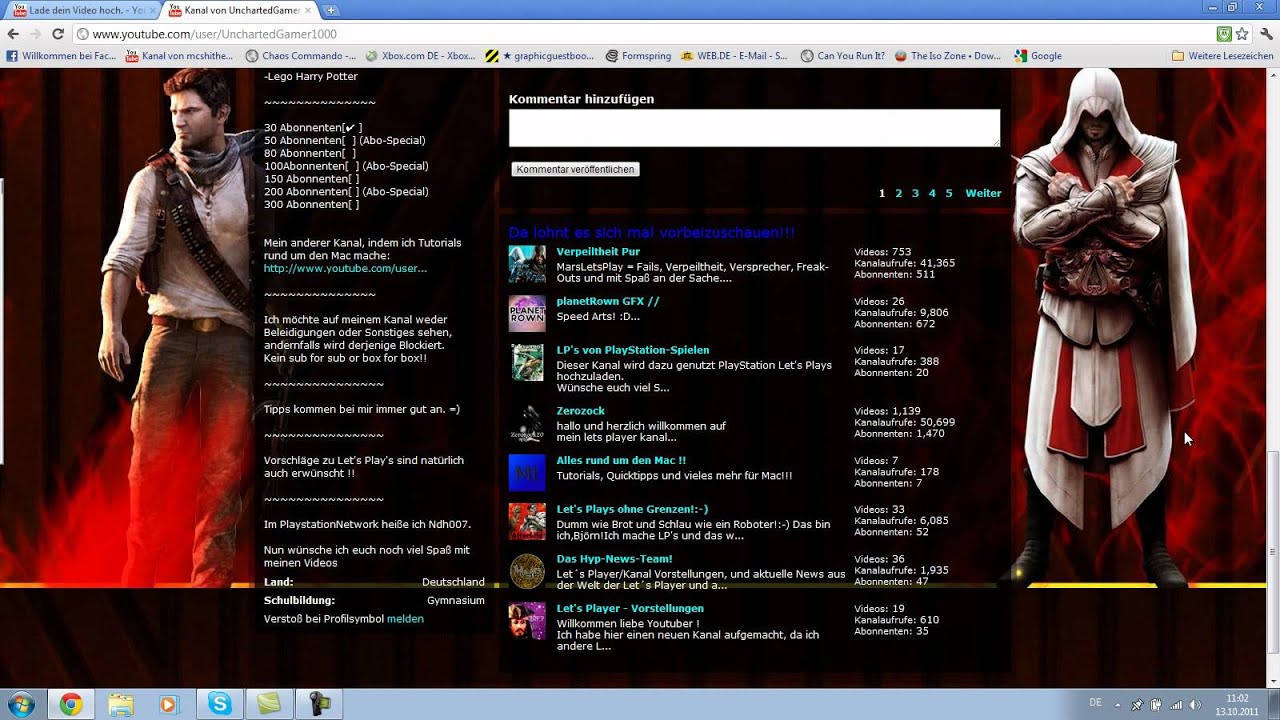Open 'Chaos Commando' bookmark

pos(301,56)
